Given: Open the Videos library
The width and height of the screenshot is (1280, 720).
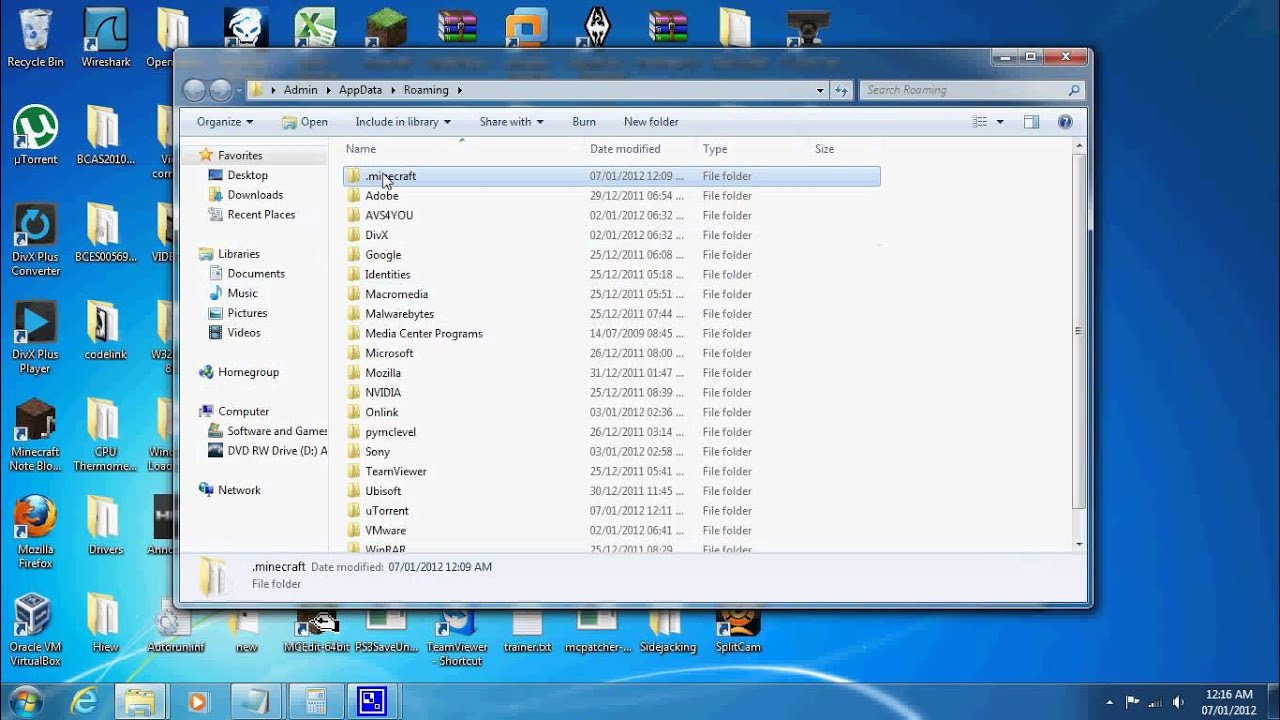Looking at the screenshot, I should tap(244, 333).
